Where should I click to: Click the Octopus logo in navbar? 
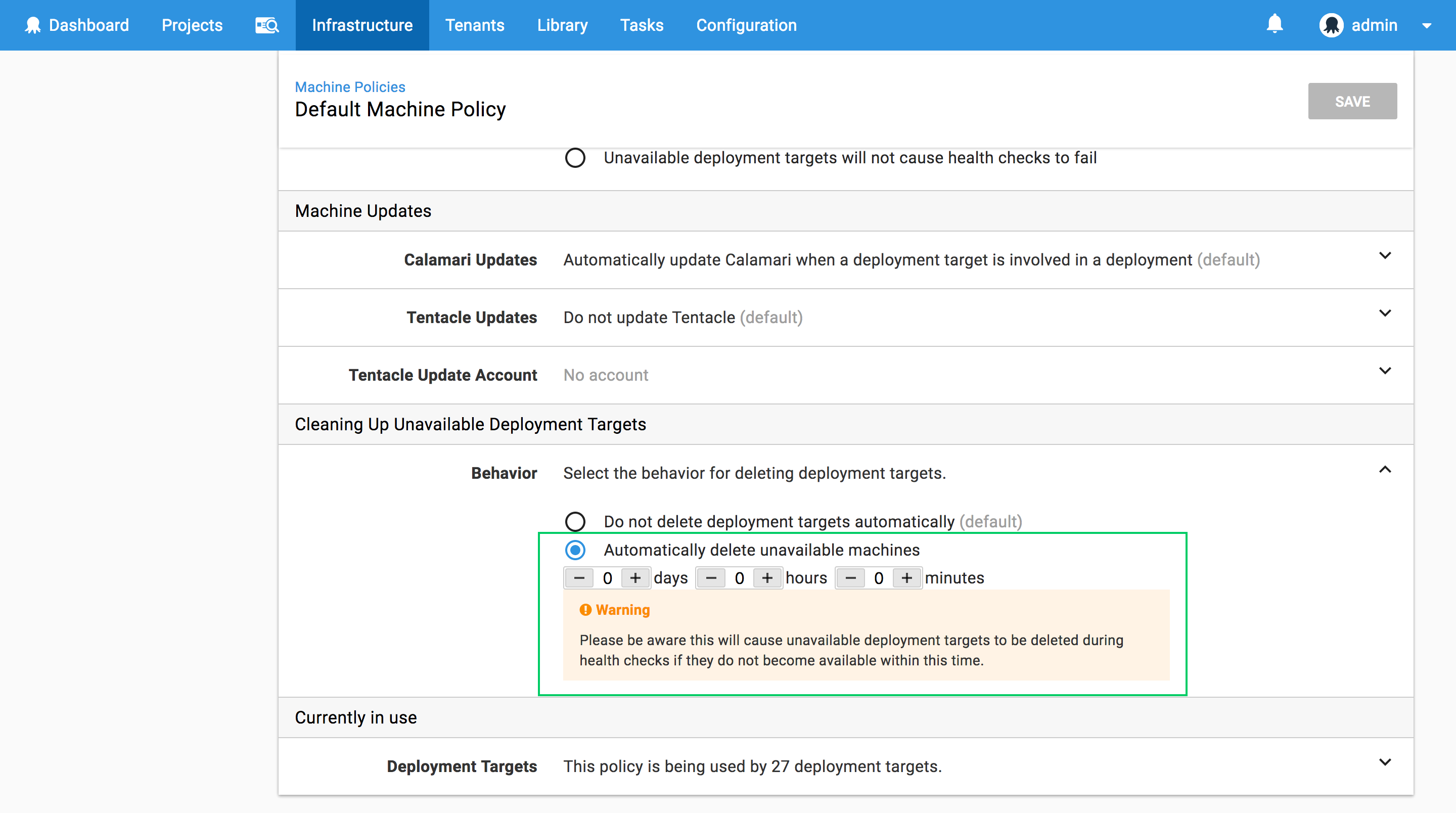33,25
